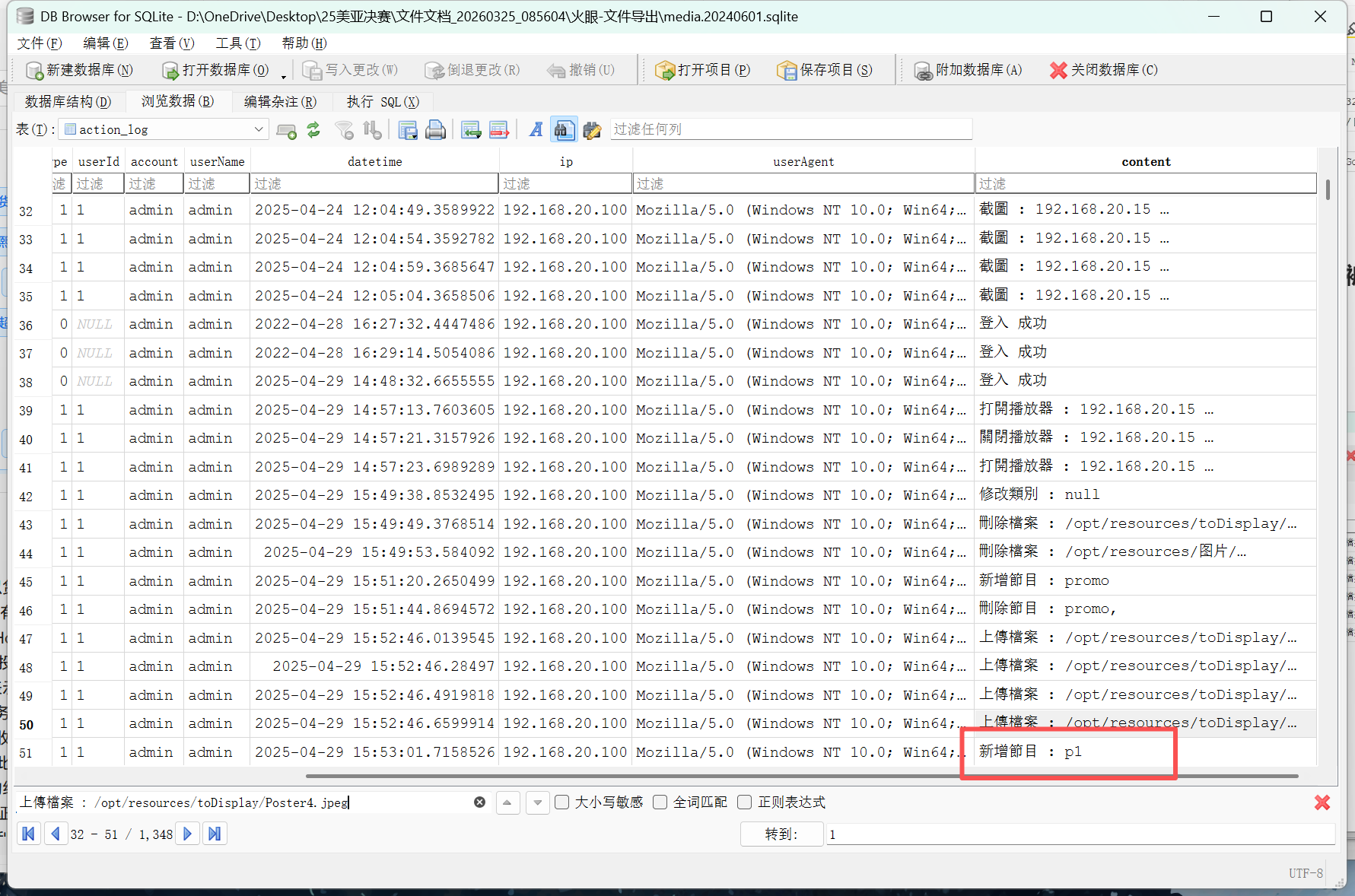Click the Open Database (打开数据库) toolbar button
Viewport: 1355px width, 896px height.
click(x=216, y=70)
